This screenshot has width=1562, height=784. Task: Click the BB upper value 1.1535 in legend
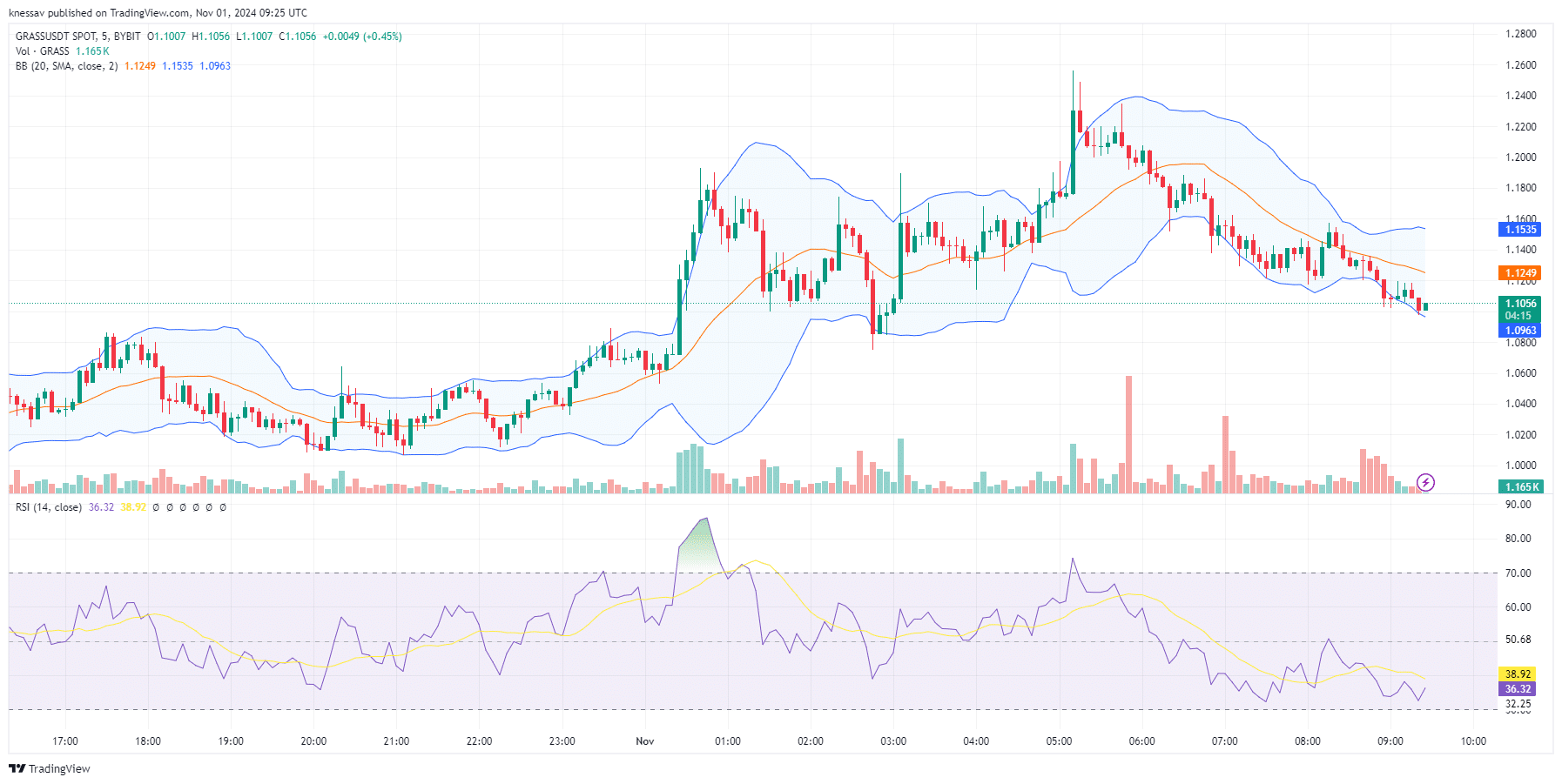[178, 66]
